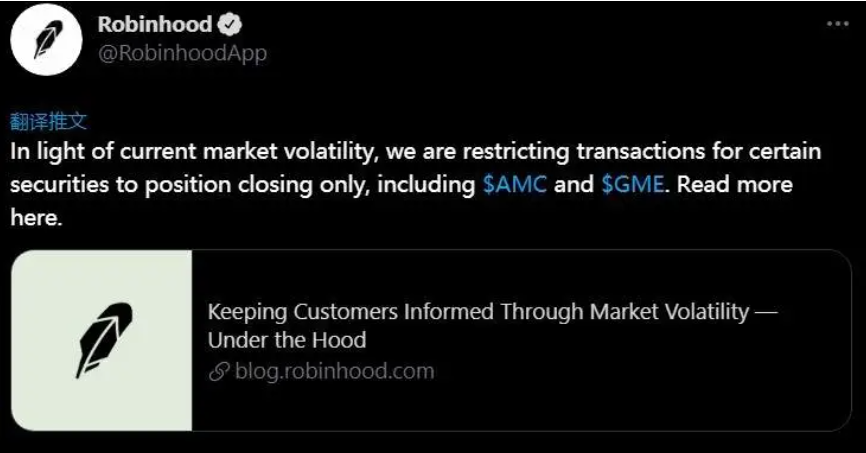
Task: Open the $AMC cashtag
Action: coord(515,185)
